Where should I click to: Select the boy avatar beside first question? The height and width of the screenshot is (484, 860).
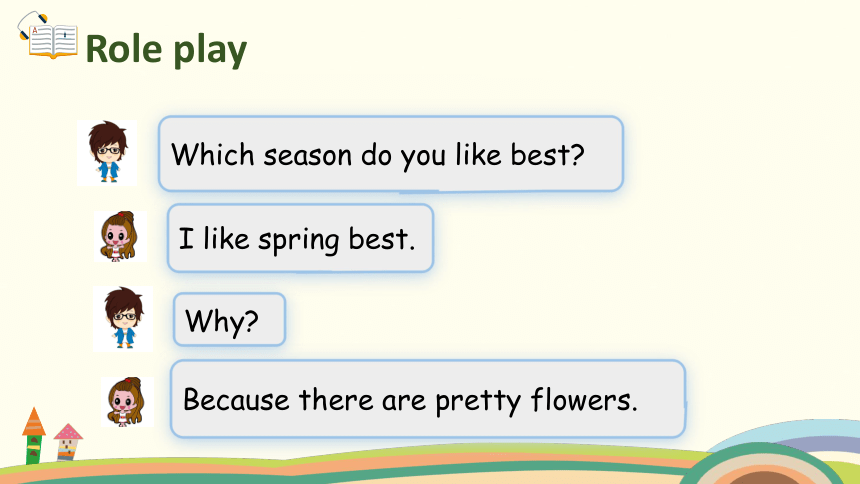click(107, 153)
